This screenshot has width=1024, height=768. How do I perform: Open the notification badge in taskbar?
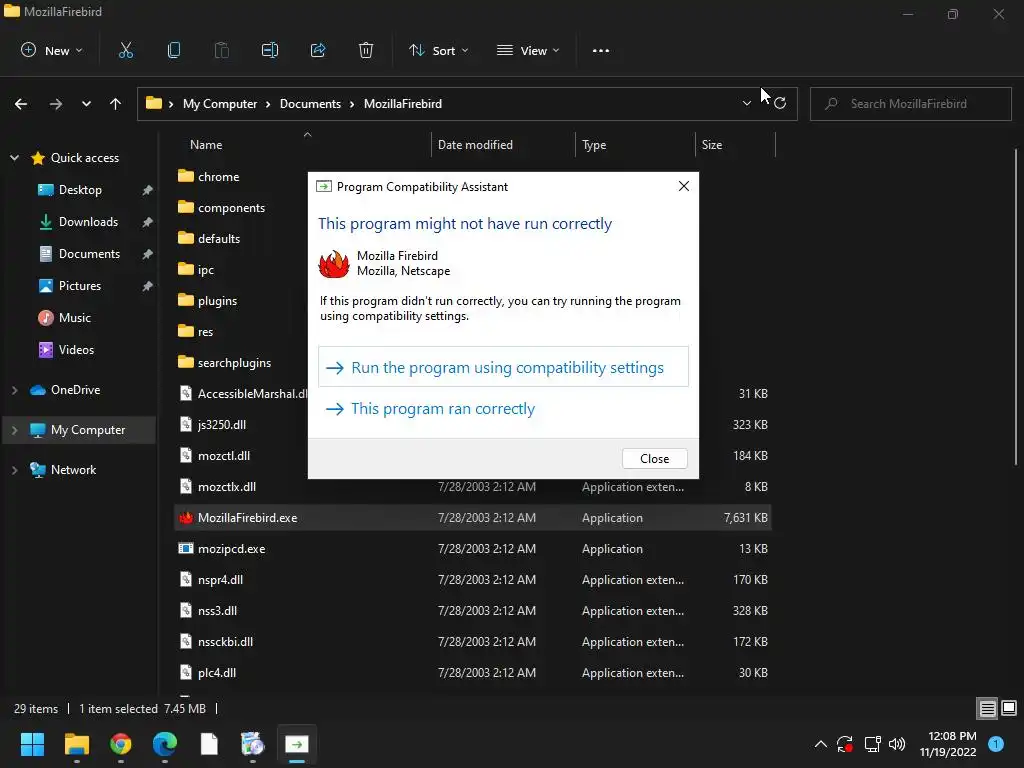click(x=996, y=743)
